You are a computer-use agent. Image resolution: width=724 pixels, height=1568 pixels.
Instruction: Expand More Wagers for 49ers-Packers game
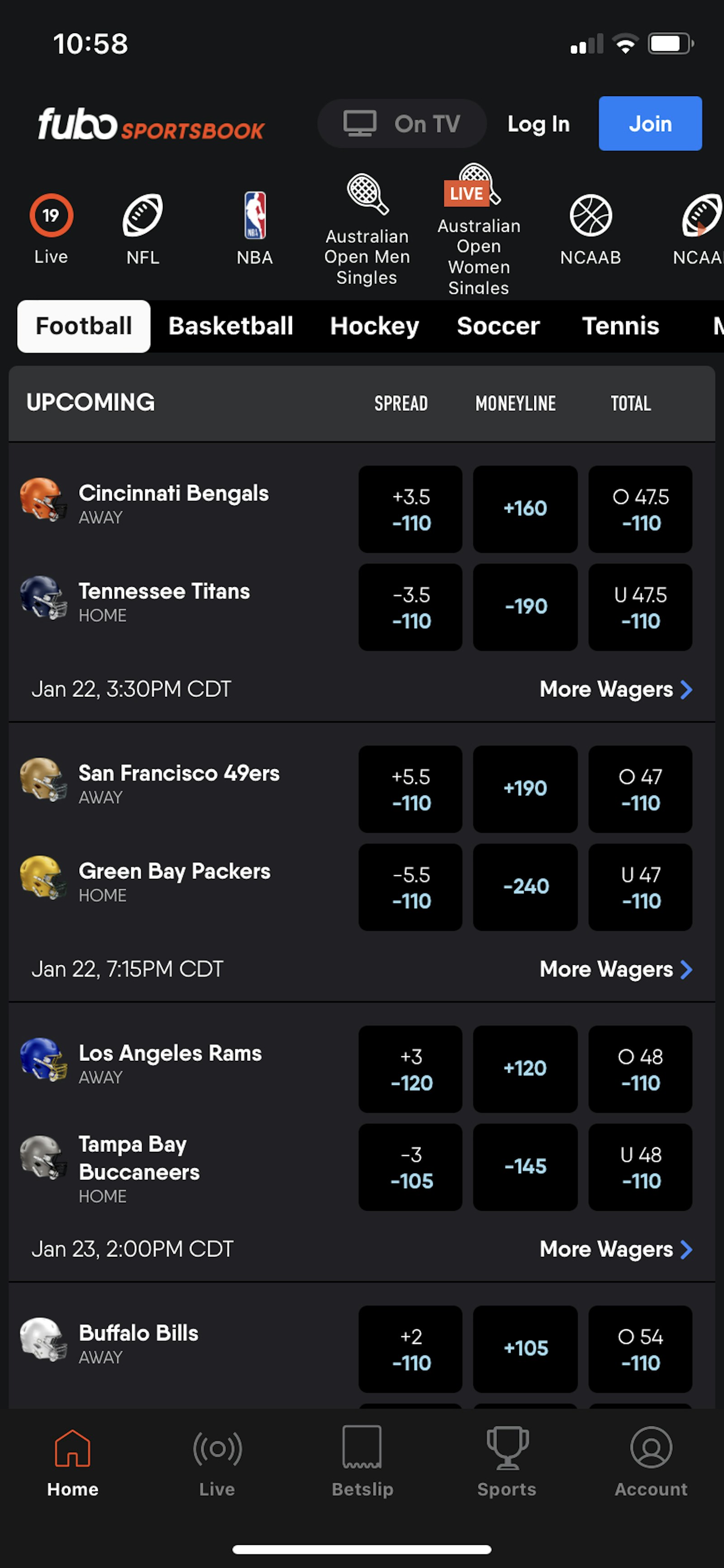pos(615,969)
